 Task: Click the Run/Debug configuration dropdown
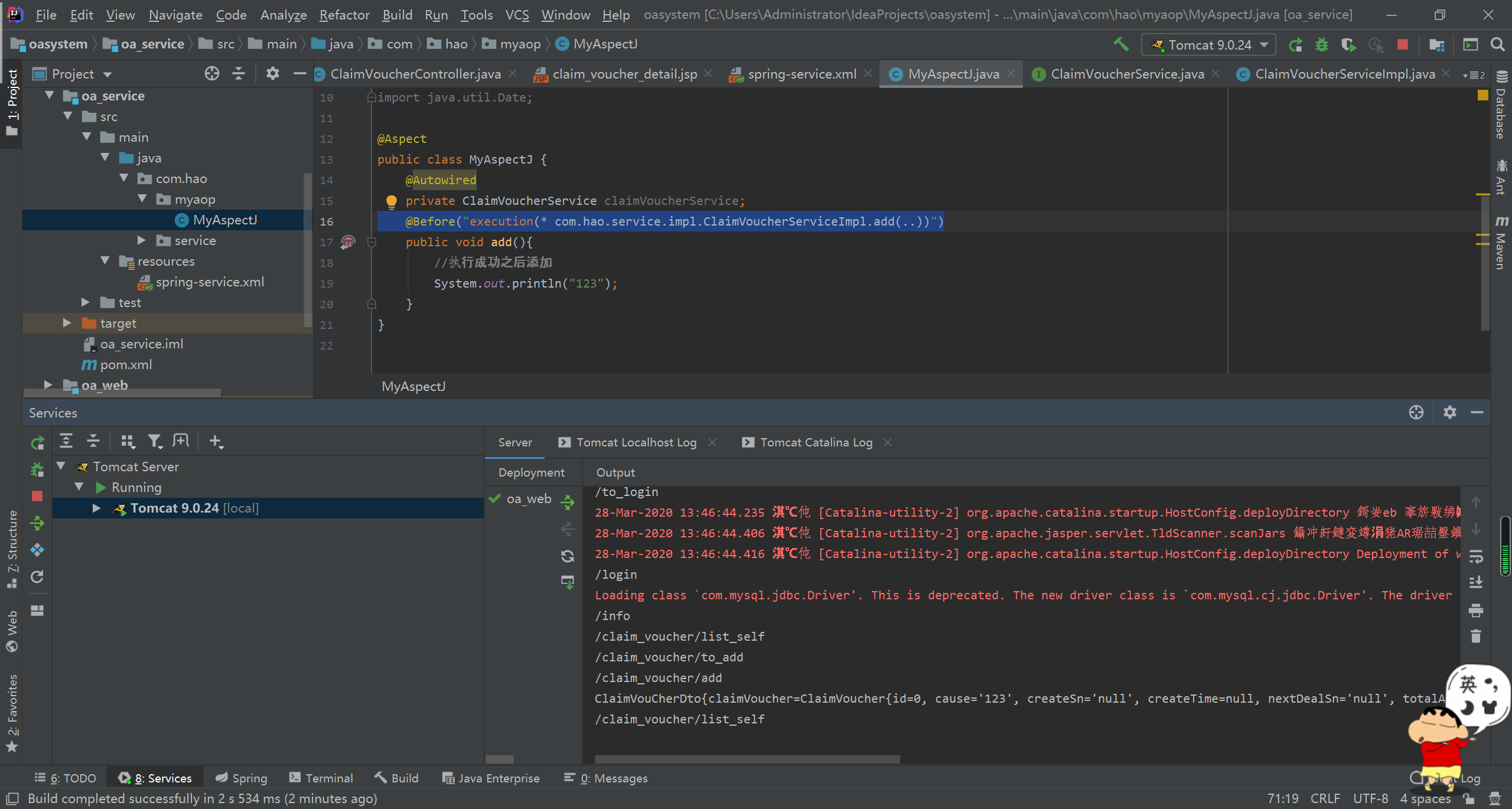(1210, 44)
